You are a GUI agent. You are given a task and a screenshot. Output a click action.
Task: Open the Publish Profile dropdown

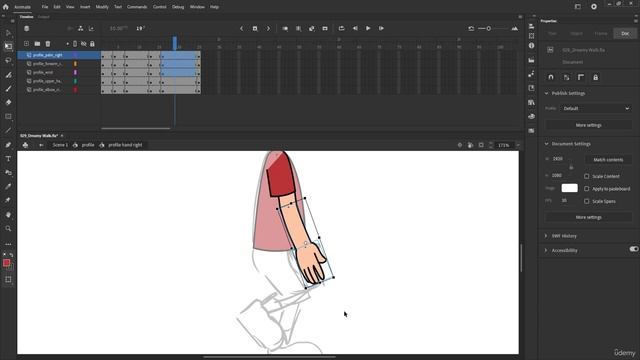tap(596, 109)
